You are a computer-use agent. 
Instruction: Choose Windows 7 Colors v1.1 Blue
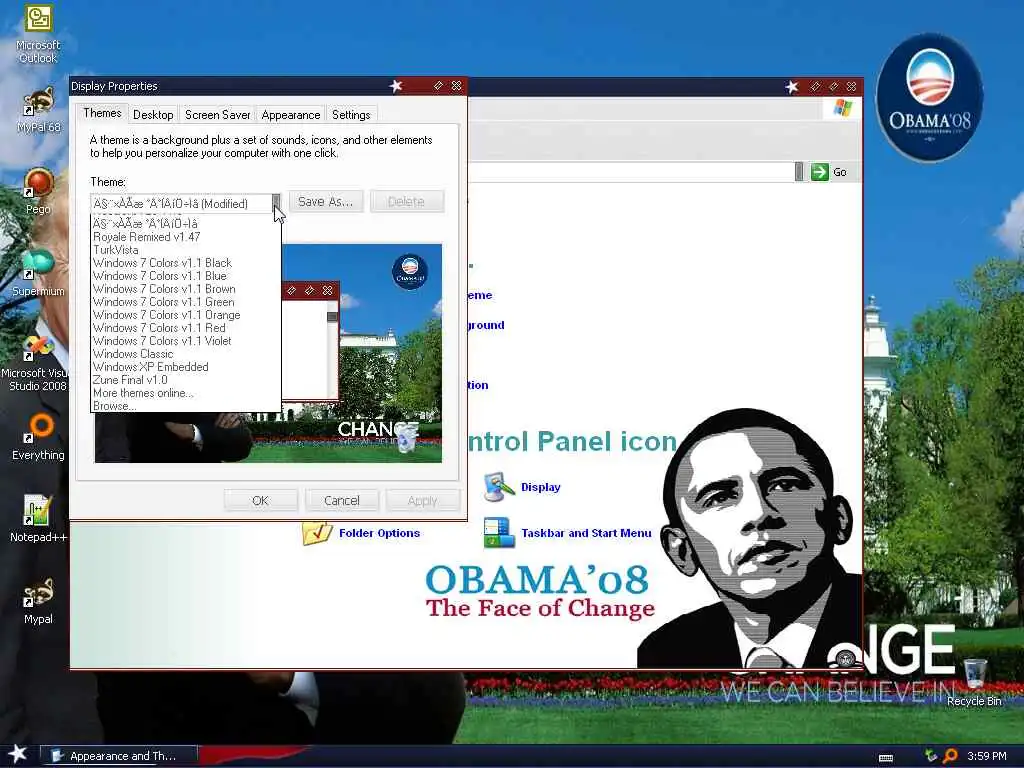tap(186, 276)
